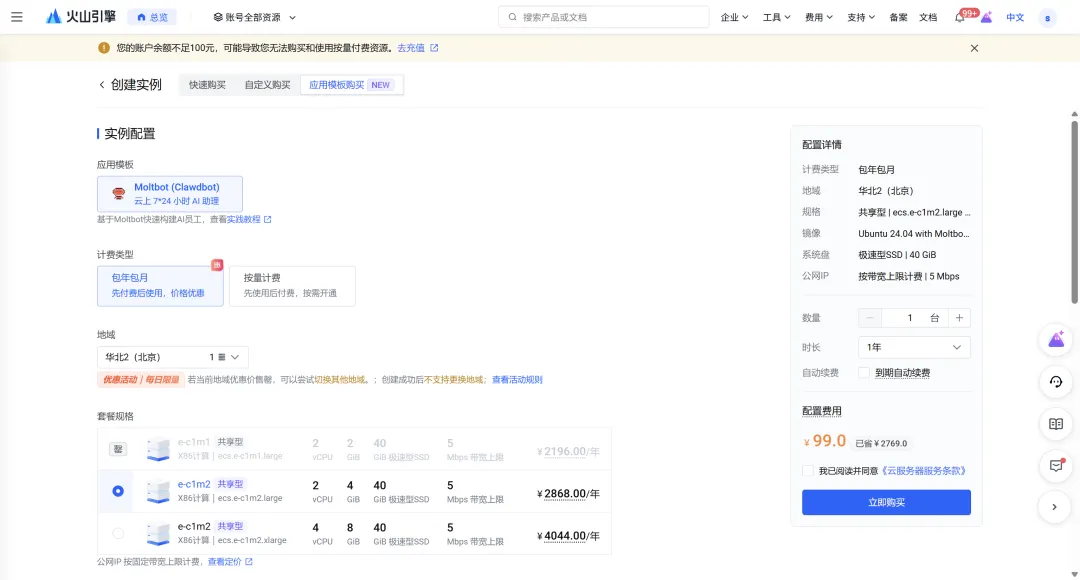Screen dimensions: 1080x580
Task: Open 文档 in the top bar
Action: point(928,17)
